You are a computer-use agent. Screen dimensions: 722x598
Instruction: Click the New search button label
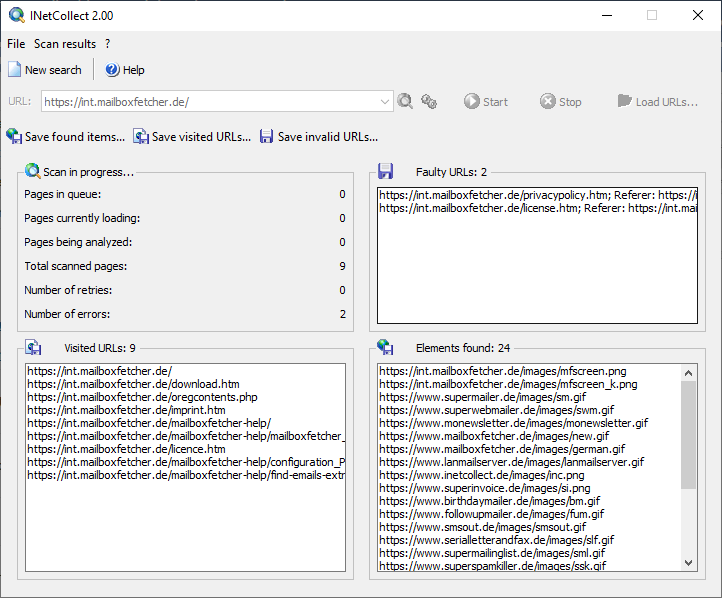(53, 70)
